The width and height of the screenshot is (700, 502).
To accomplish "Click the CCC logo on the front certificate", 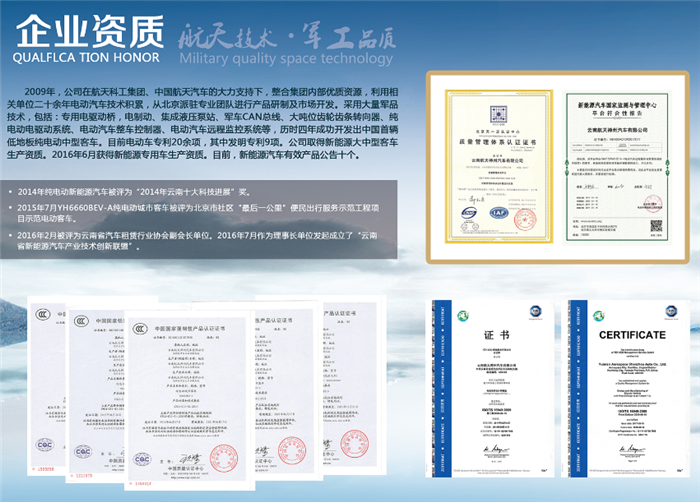I will (x=140, y=329).
